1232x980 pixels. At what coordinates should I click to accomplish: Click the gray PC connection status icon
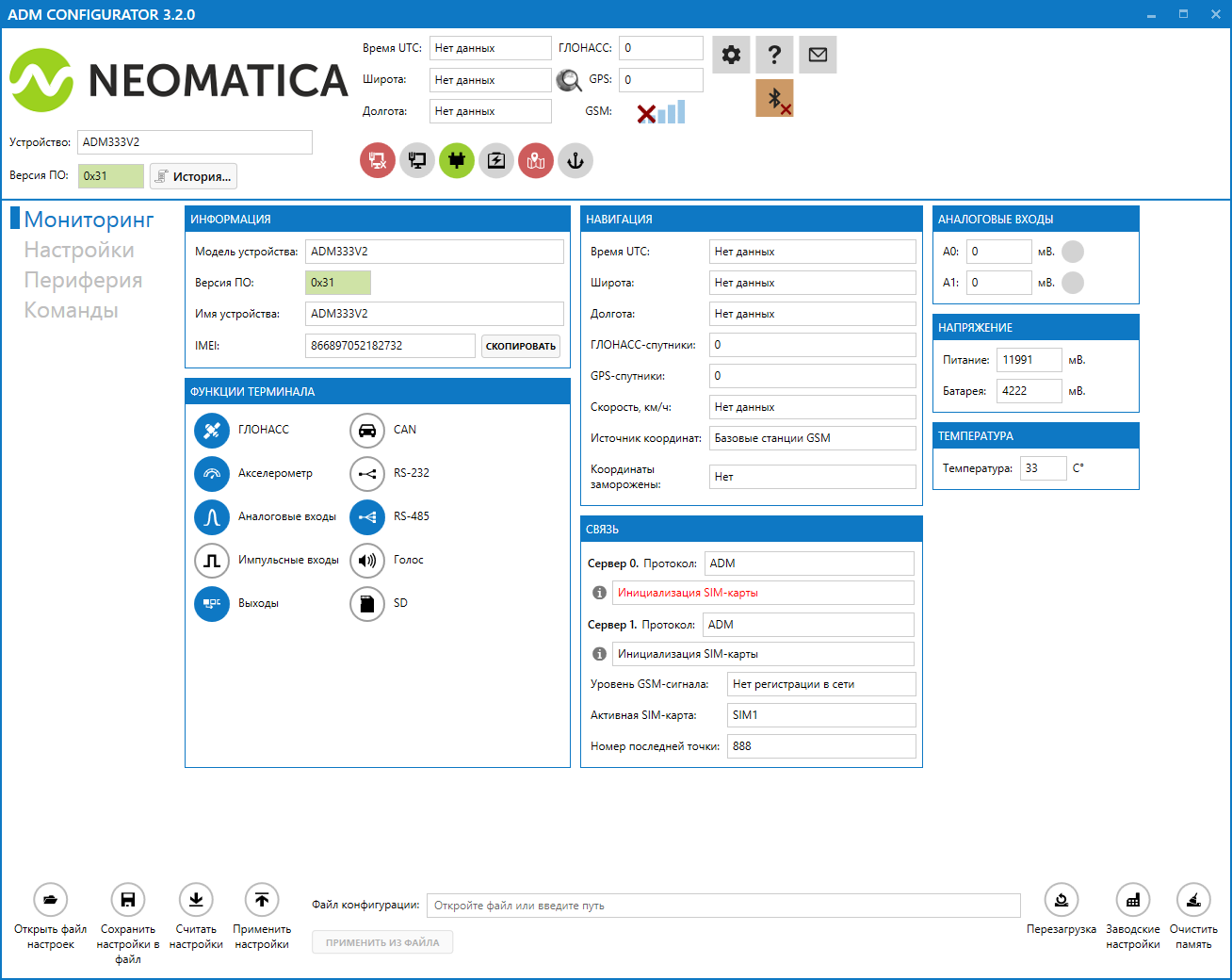(x=417, y=160)
